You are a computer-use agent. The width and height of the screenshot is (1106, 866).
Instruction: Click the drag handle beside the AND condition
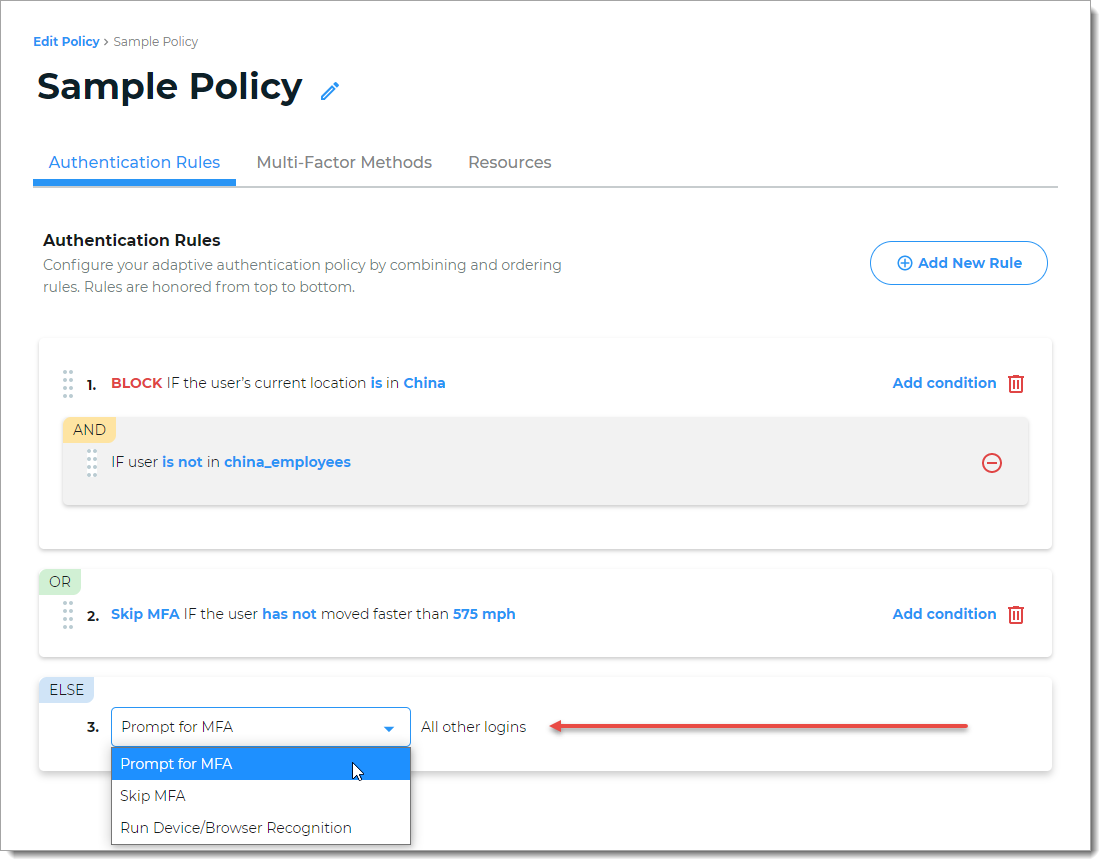click(91, 462)
